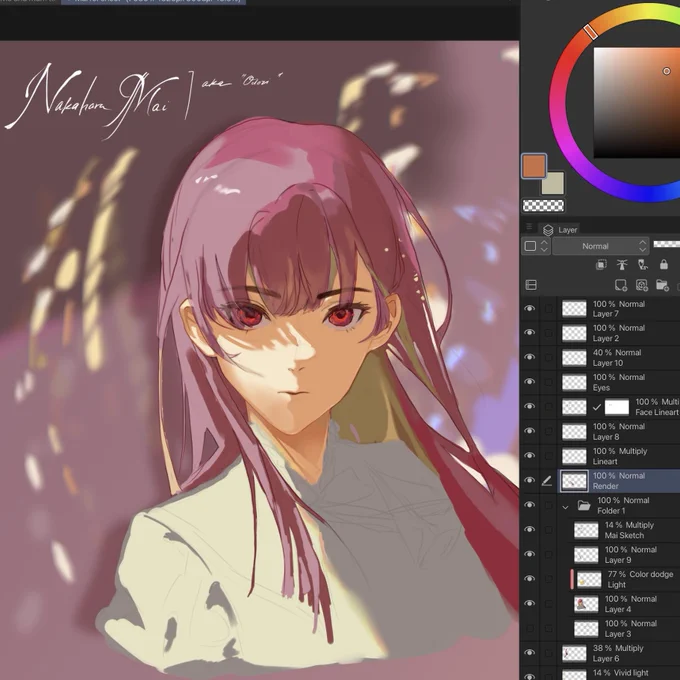
Task: Toggle Layer 4 eye icon
Action: click(530, 604)
